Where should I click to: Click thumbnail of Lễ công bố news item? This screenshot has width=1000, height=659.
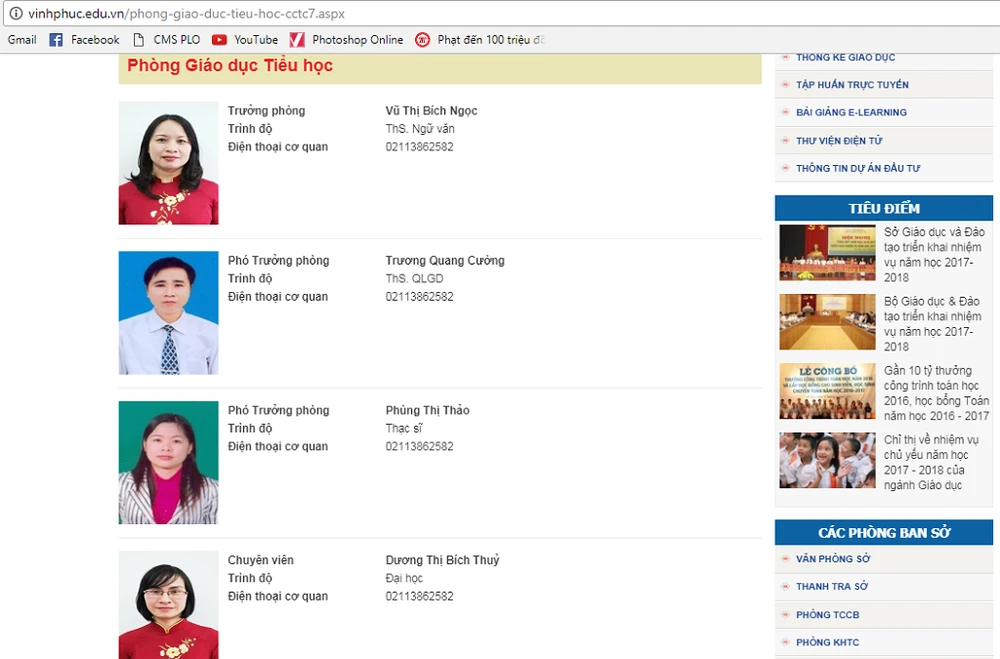click(827, 391)
